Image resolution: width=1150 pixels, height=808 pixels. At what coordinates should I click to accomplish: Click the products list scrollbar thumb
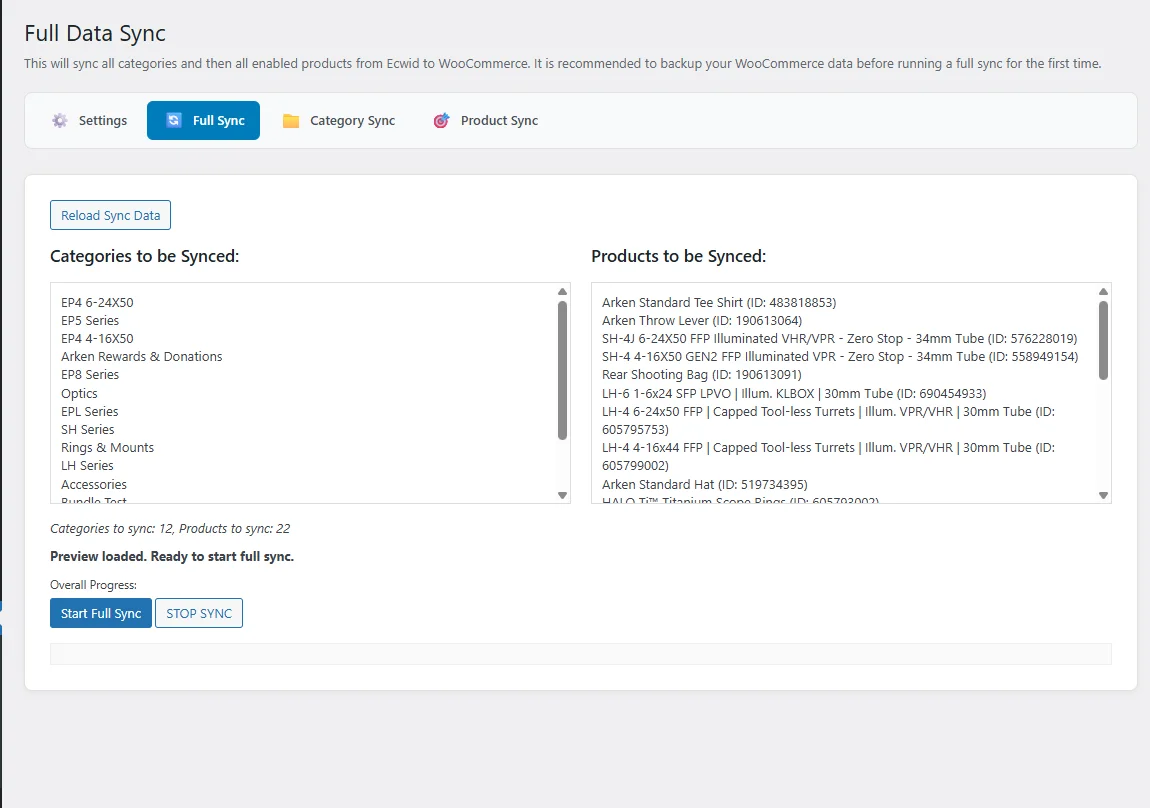[1103, 340]
